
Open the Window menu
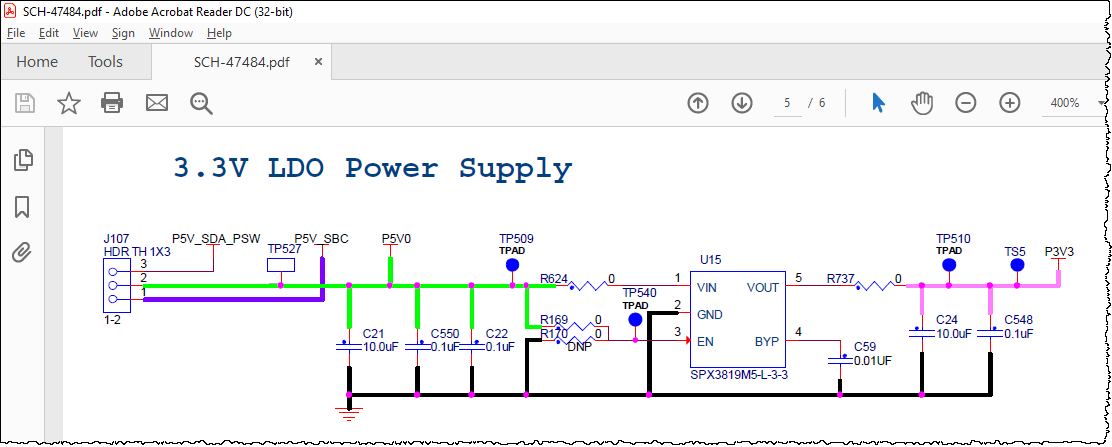point(171,33)
